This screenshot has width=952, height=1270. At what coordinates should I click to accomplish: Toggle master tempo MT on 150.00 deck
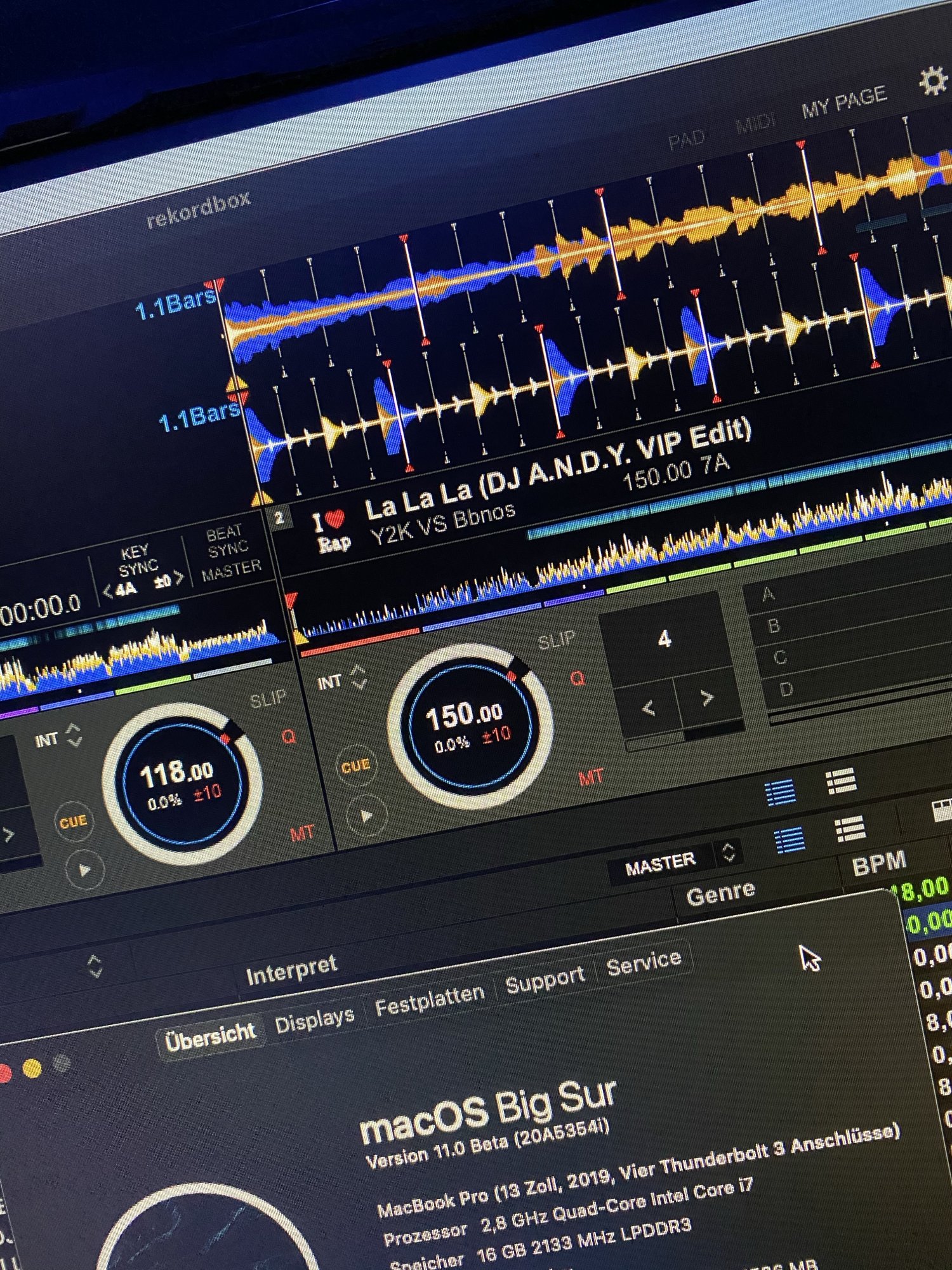[591, 777]
